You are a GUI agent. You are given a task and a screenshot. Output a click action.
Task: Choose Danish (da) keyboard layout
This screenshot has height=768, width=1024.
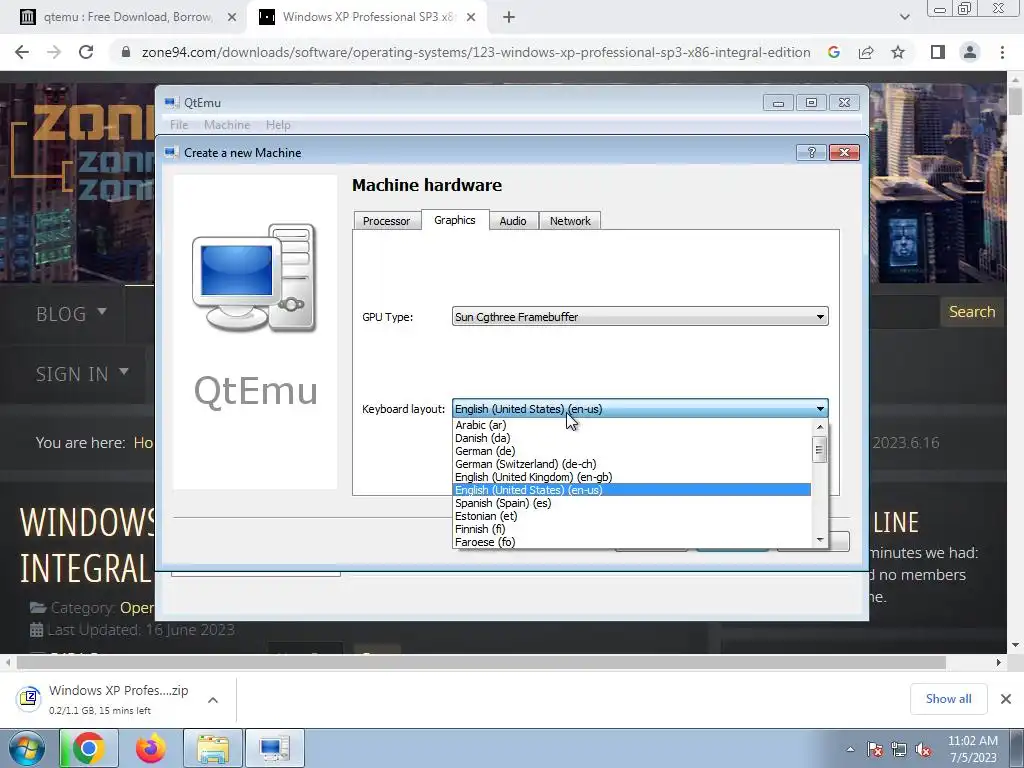tap(632, 438)
